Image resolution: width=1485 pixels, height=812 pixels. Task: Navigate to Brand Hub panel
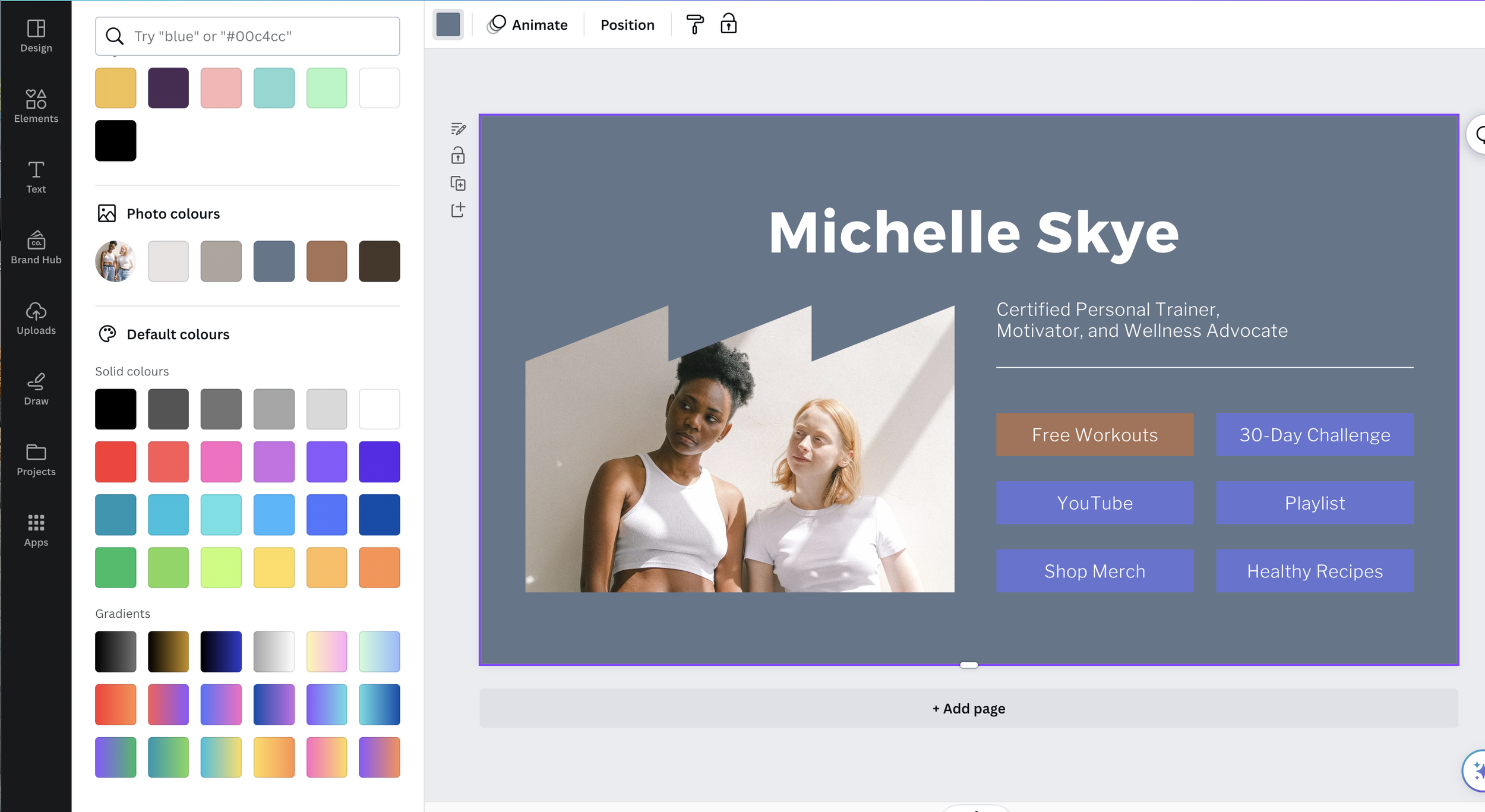35,247
